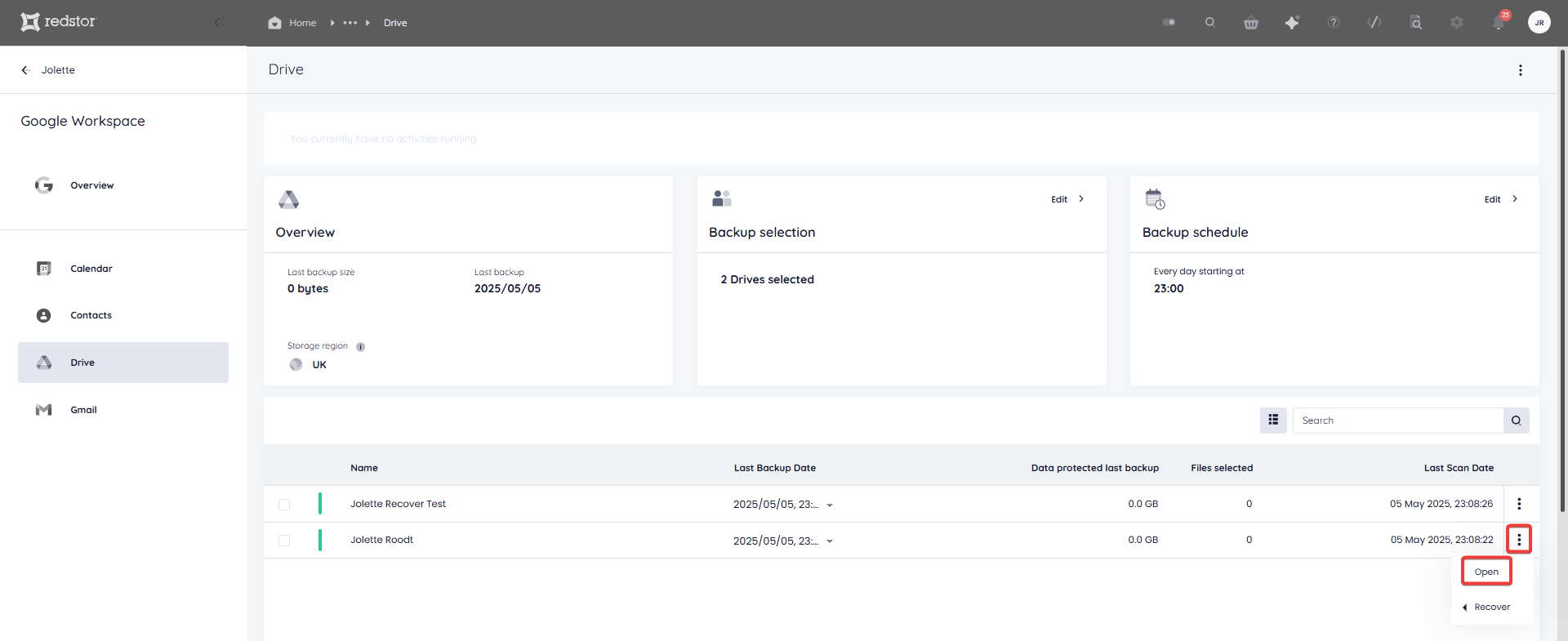Click Files selected column header
Screen dimensions: 1568x641
point(1222,468)
